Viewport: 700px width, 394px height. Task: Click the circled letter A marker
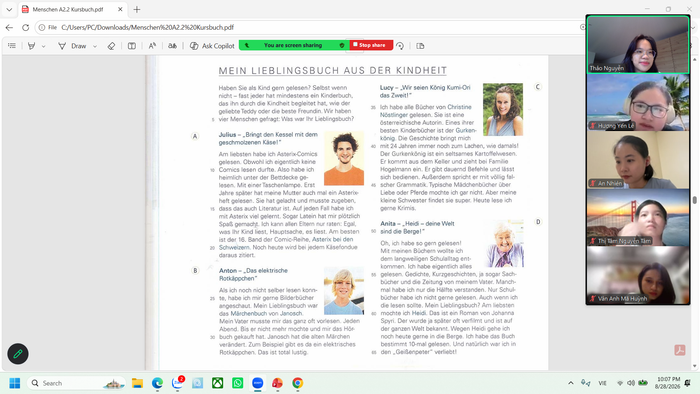pyautogui.click(x=195, y=136)
